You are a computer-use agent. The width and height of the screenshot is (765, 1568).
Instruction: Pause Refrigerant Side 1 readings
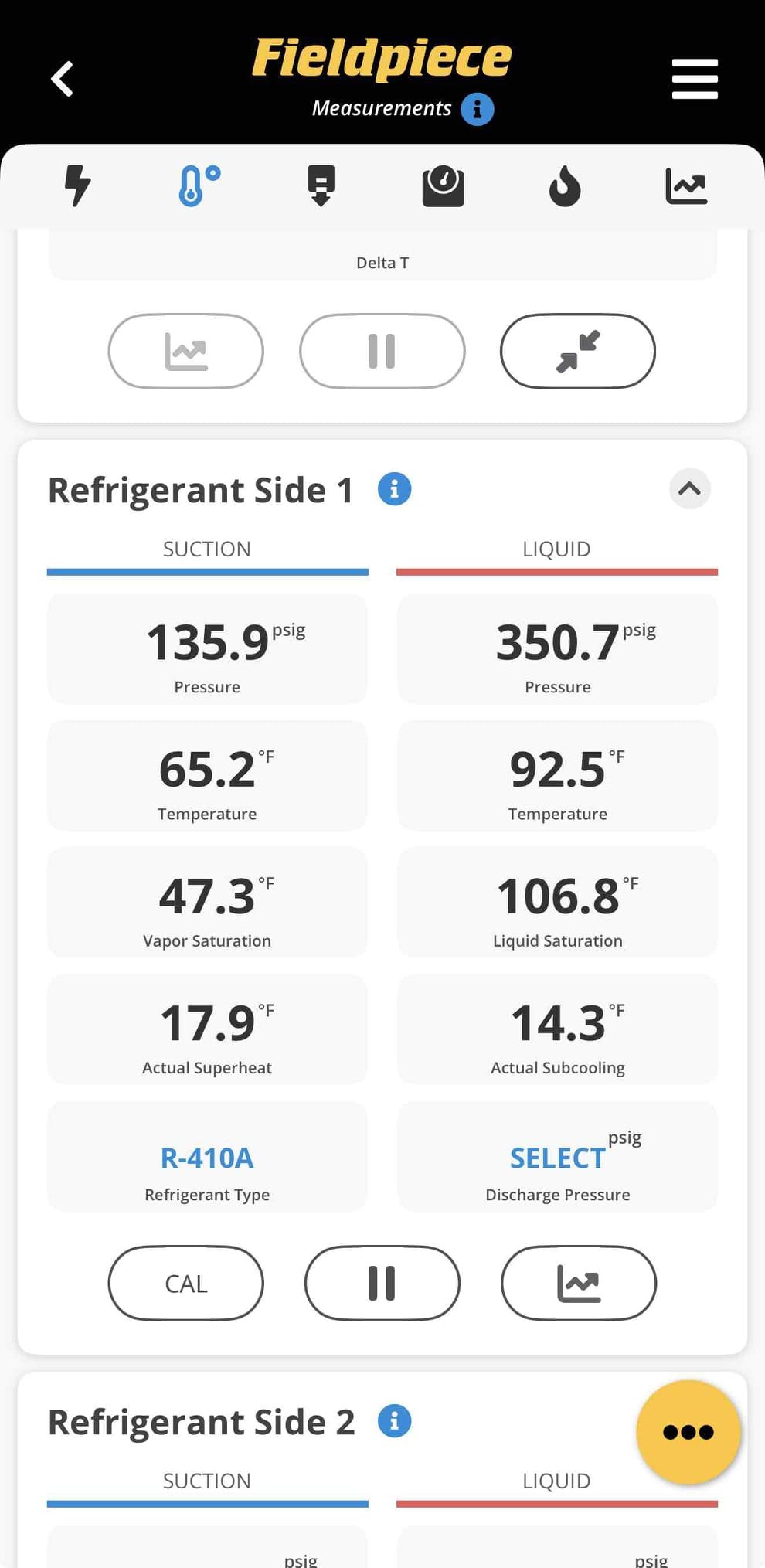click(x=382, y=1283)
